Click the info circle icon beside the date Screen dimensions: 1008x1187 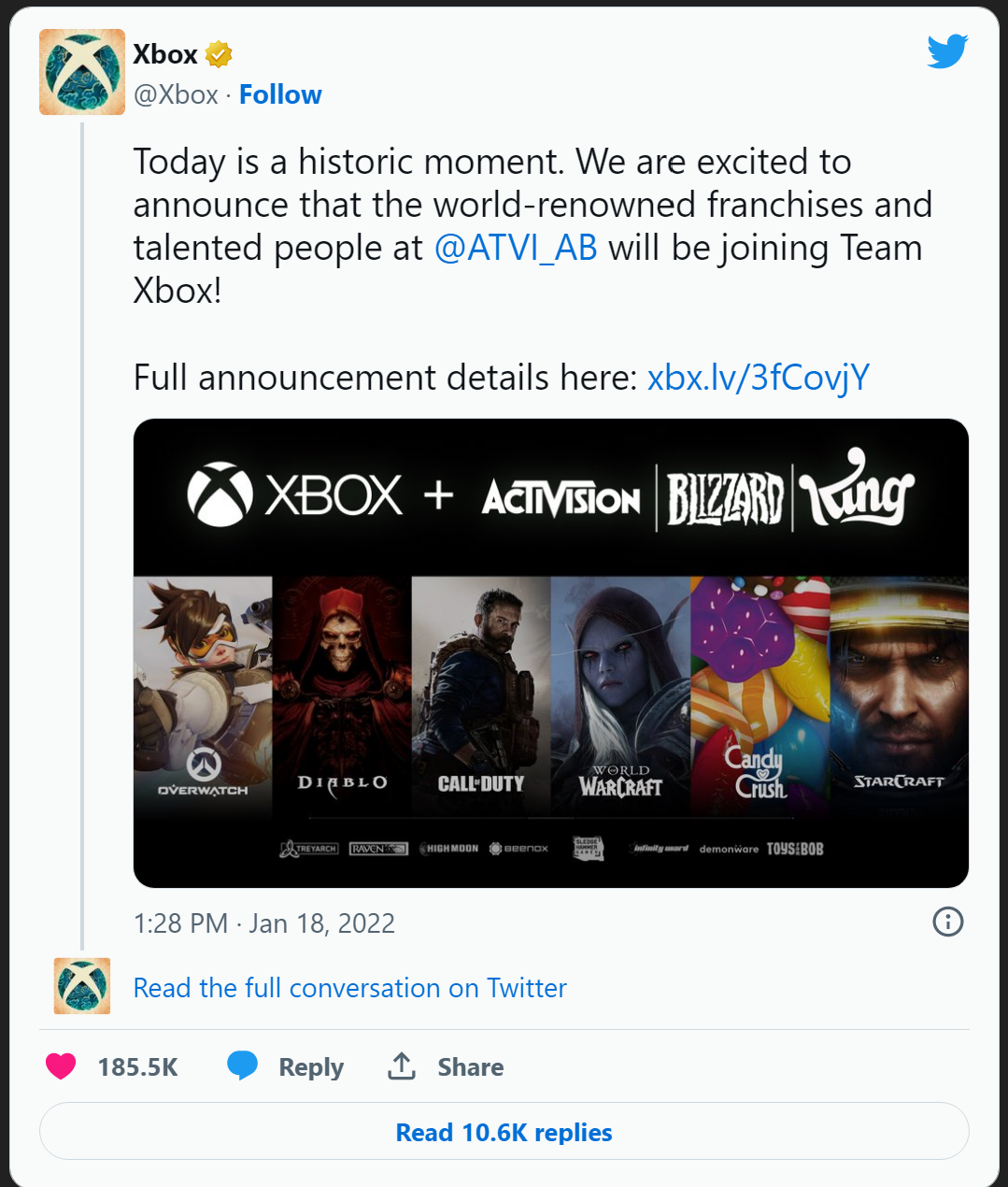pyautogui.click(x=947, y=922)
